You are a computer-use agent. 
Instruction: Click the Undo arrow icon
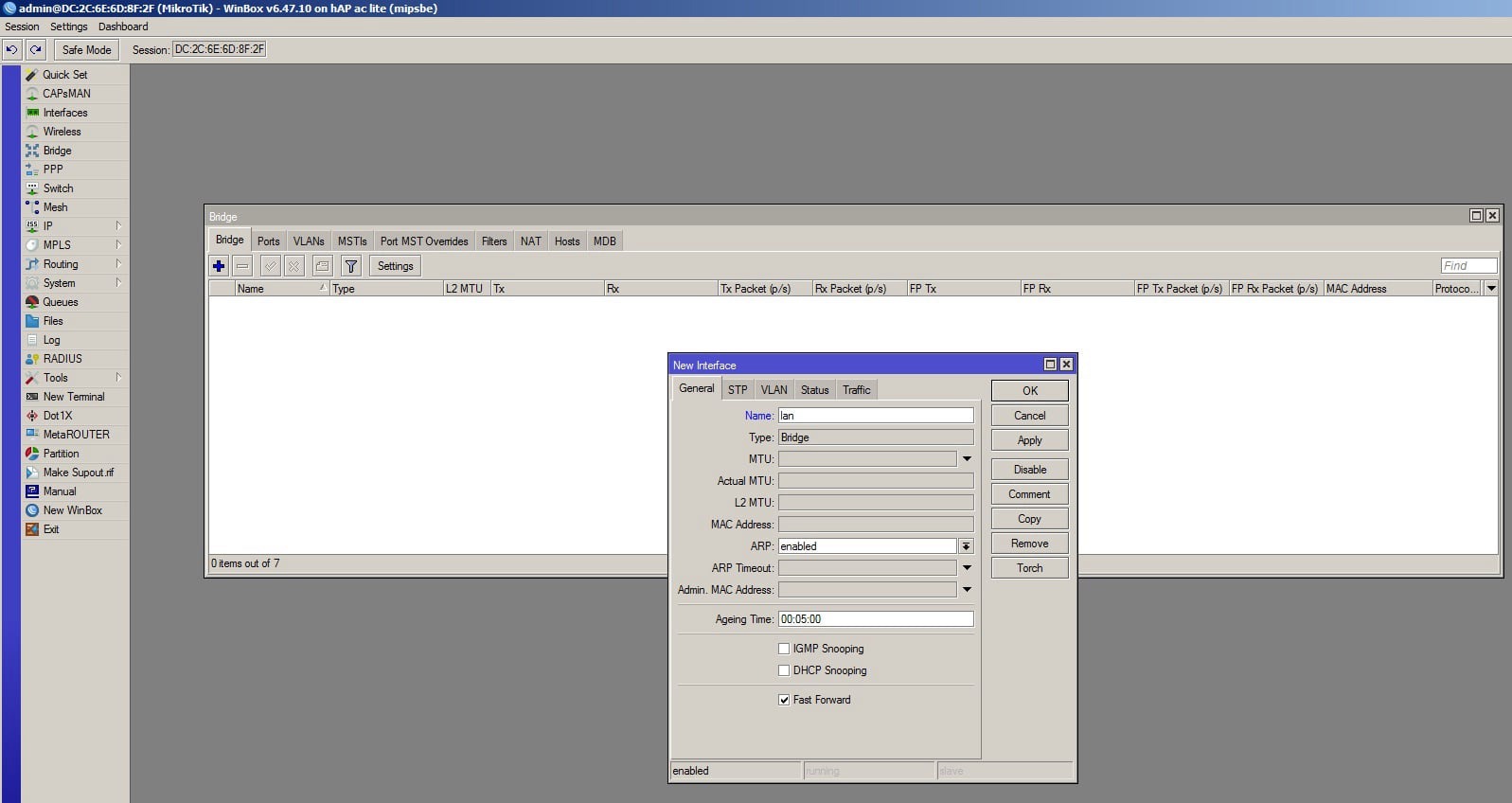click(12, 49)
